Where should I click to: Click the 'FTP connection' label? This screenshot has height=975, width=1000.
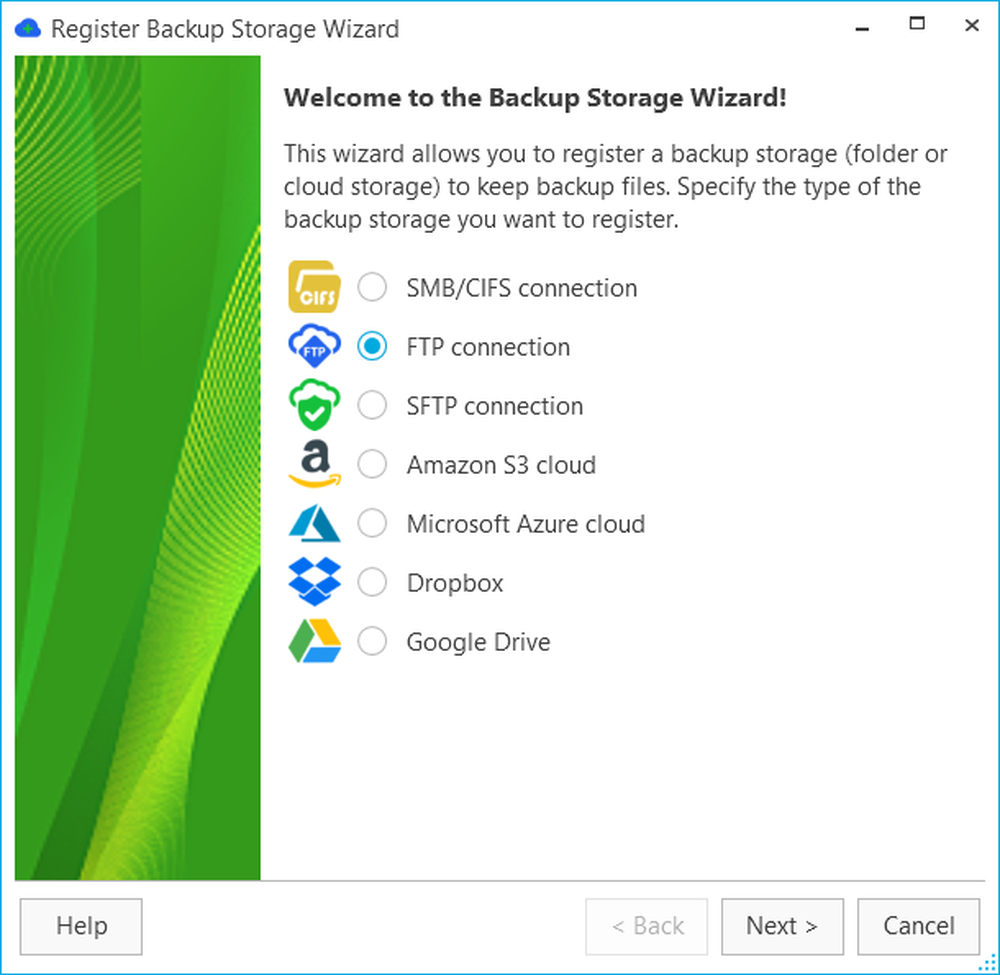point(489,347)
